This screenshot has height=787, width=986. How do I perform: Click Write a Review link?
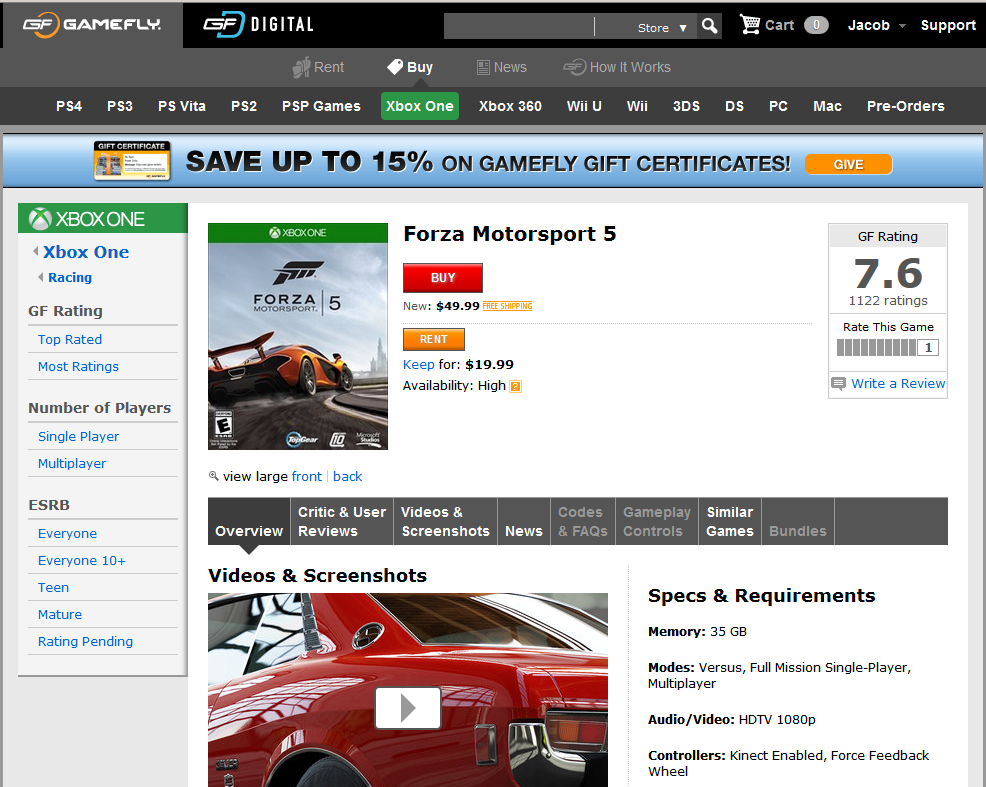898,383
